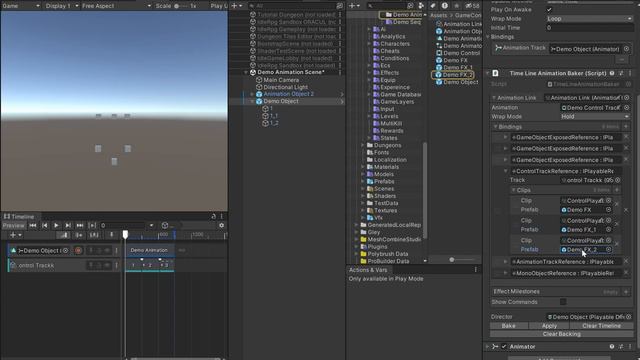Select Main Camera in Hierarchy
The image size is (640, 360).
281,80
